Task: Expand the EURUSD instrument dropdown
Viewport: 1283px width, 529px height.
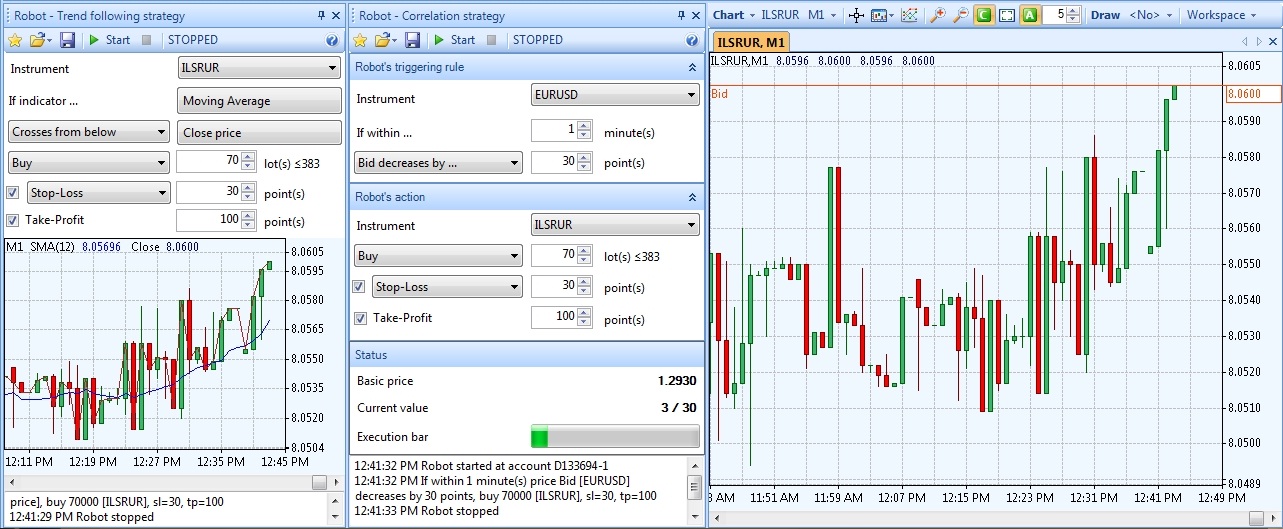Action: (x=614, y=95)
